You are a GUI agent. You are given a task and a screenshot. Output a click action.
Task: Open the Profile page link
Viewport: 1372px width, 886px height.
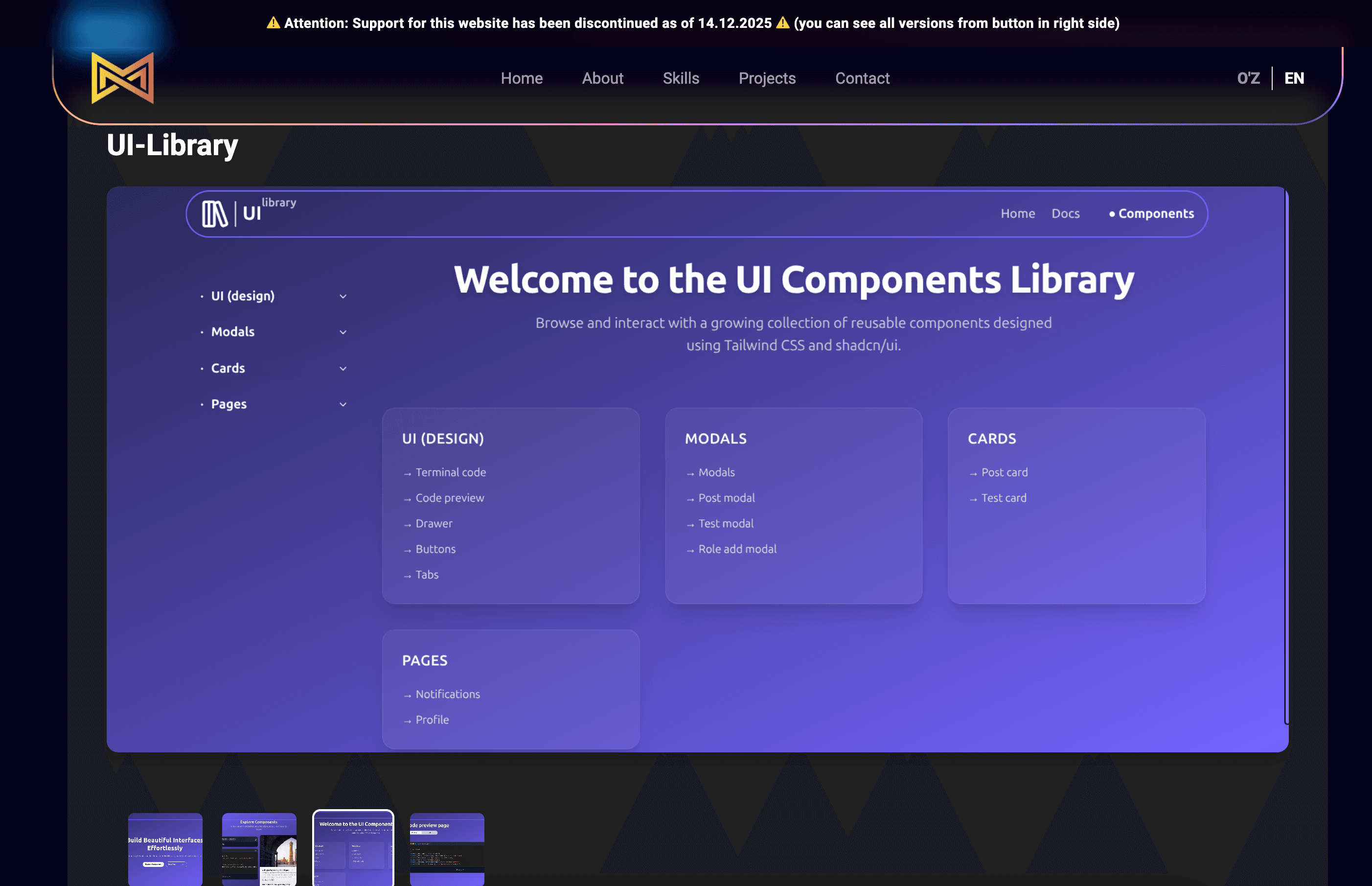[x=432, y=721]
